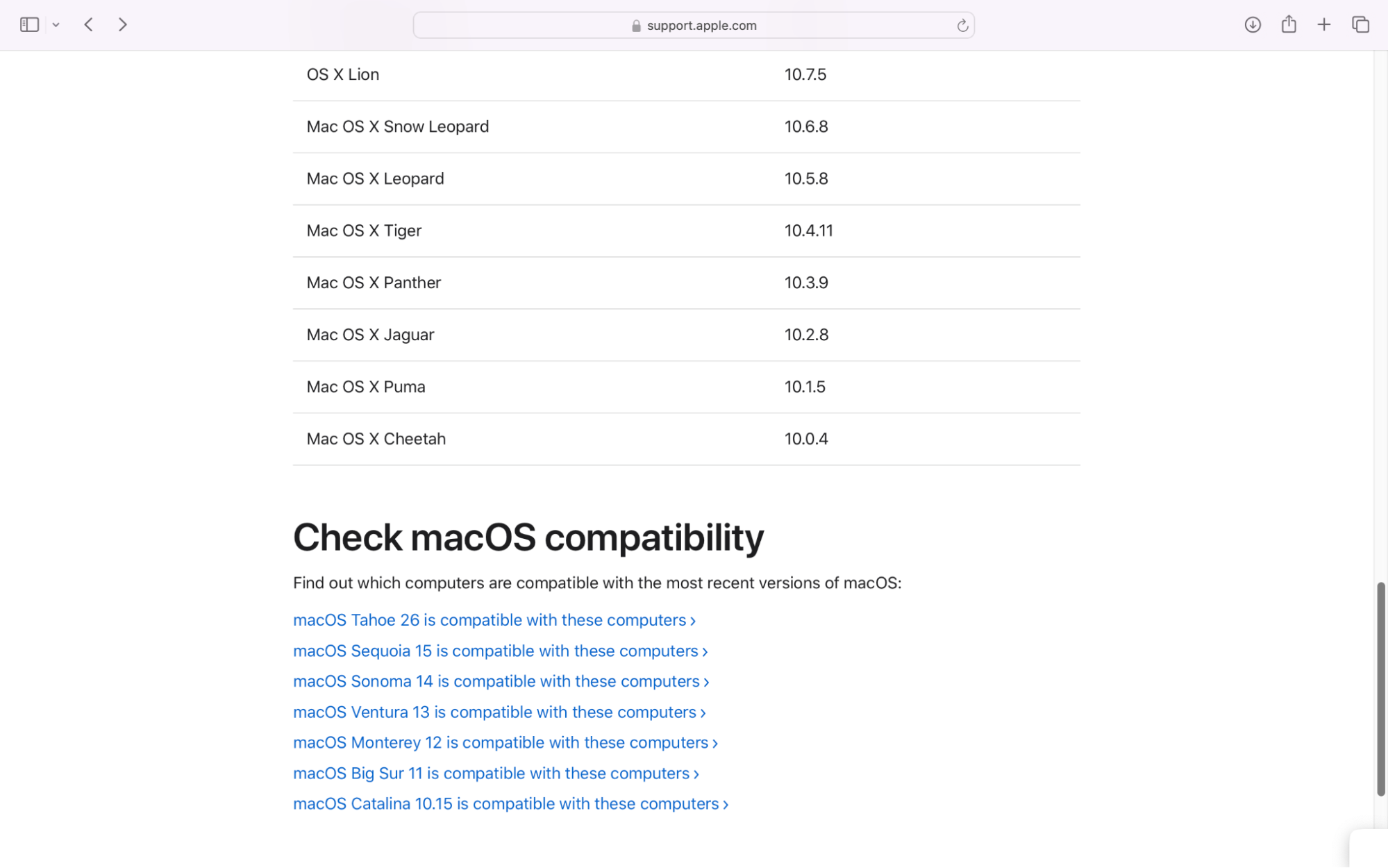Reload the support.apple.com page

point(962,25)
